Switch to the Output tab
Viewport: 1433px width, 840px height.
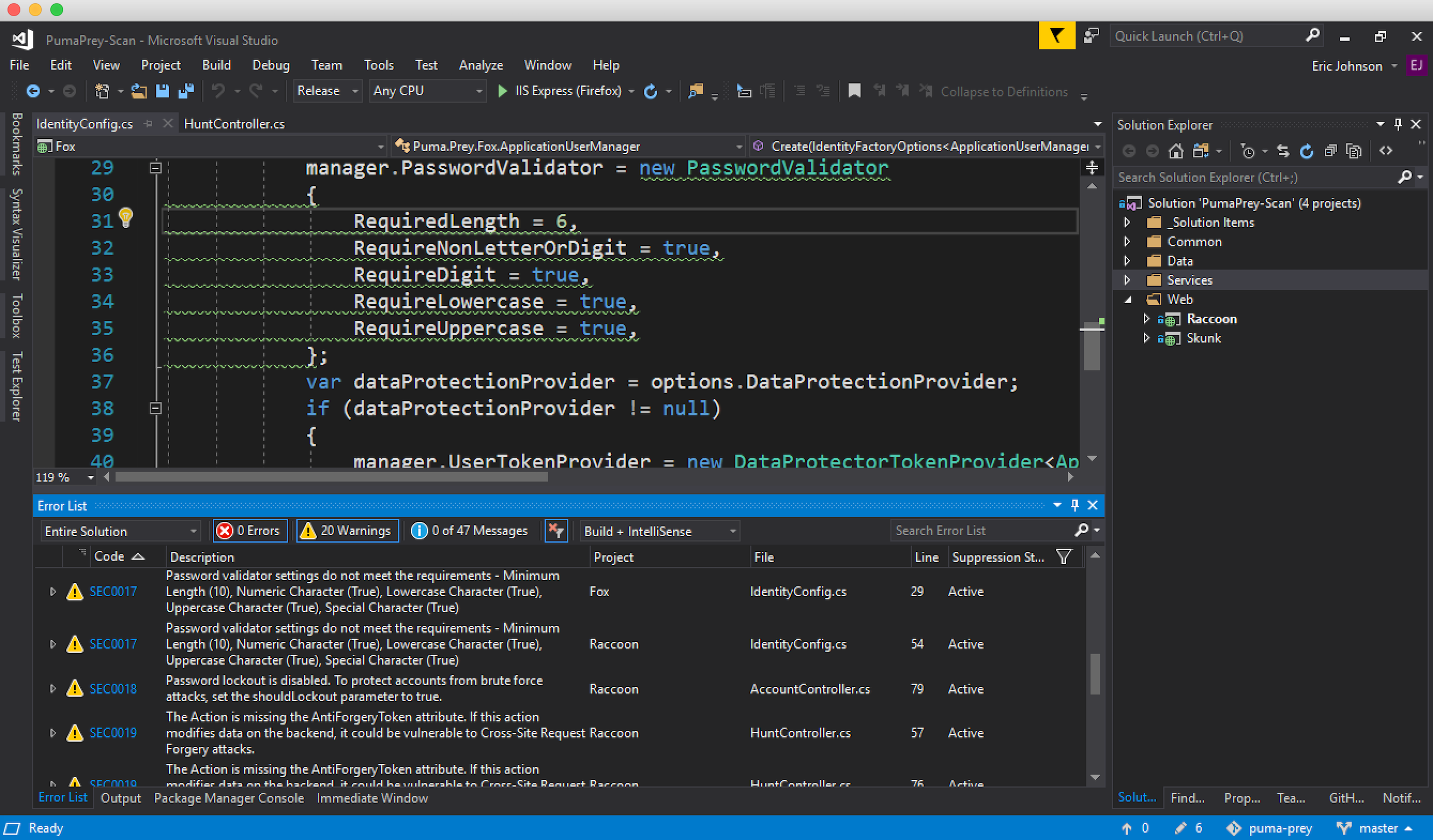tap(121, 798)
